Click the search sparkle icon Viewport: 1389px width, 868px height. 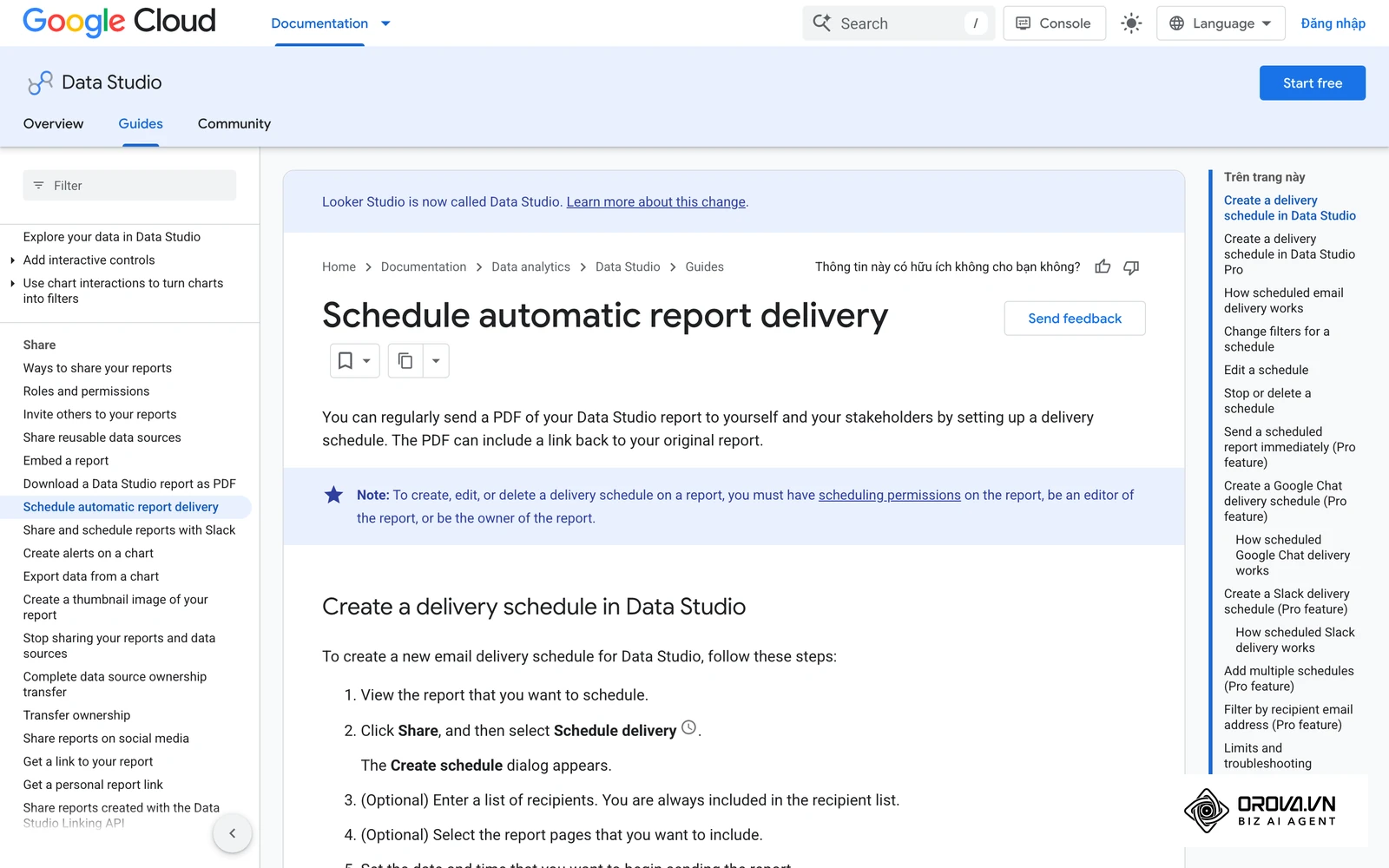[x=822, y=23]
